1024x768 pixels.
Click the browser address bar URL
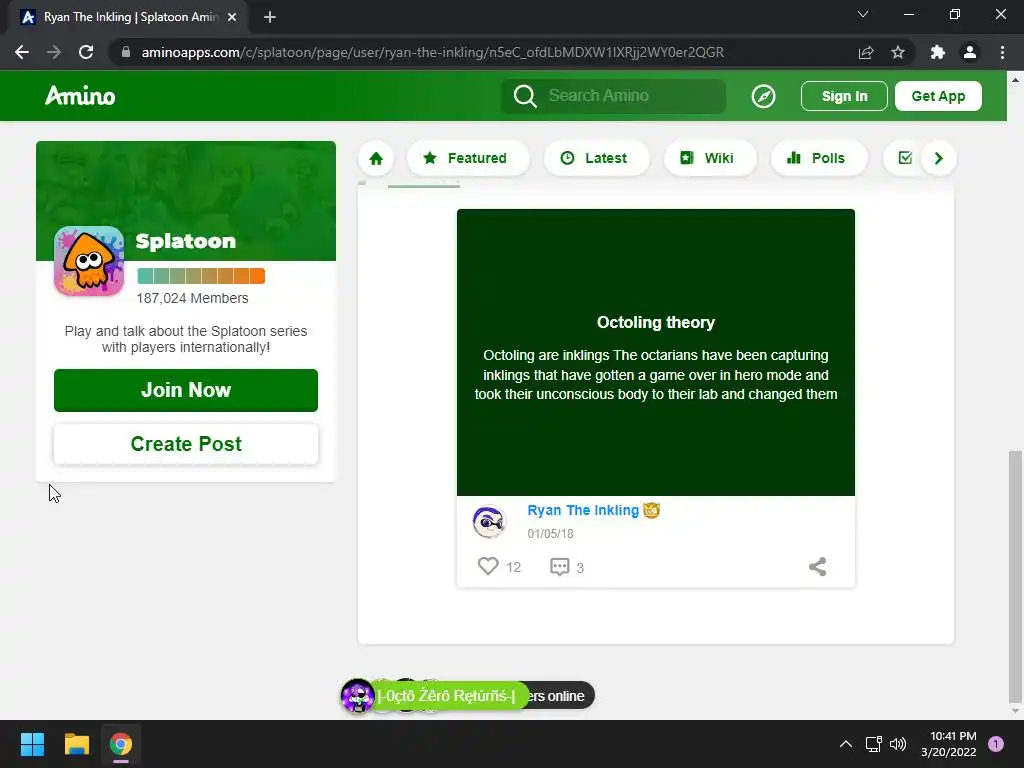[432, 52]
